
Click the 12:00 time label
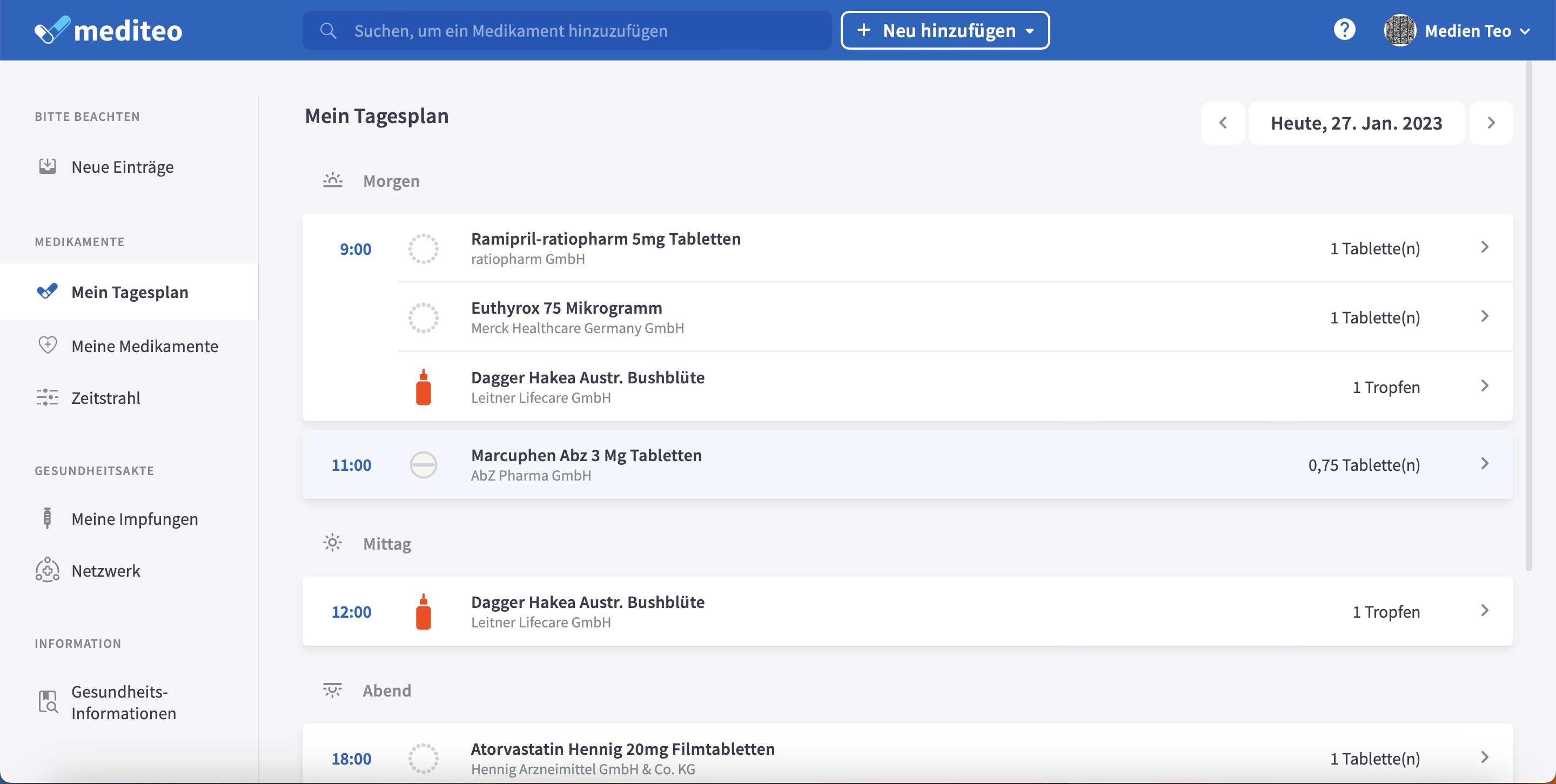tap(351, 611)
